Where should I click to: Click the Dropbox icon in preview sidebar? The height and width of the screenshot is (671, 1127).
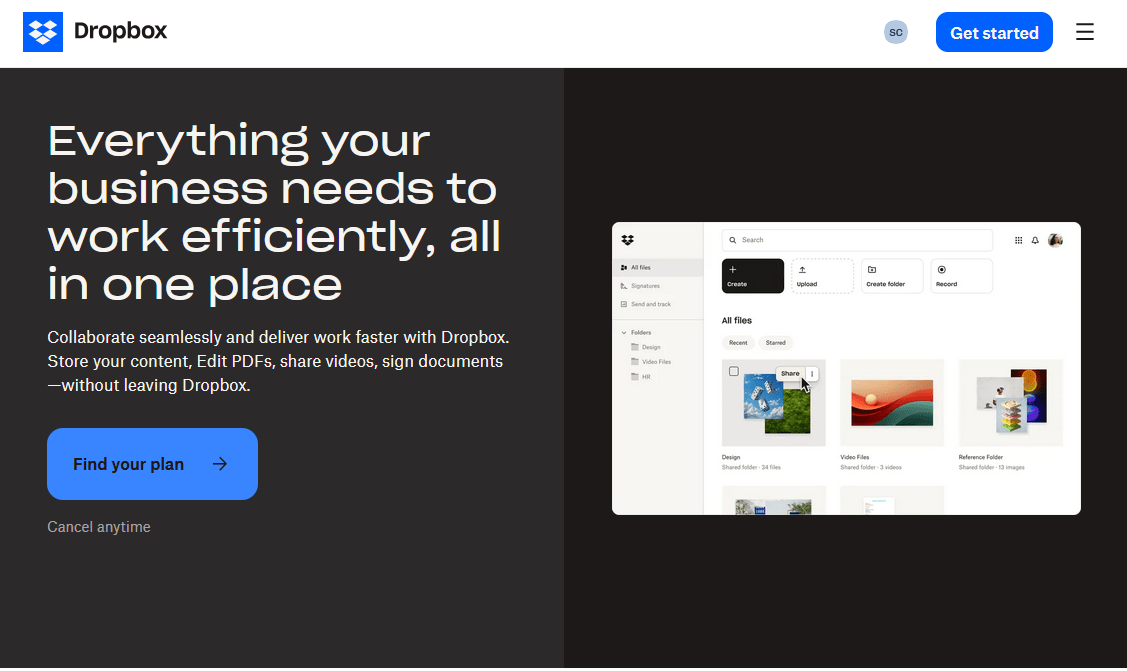tap(627, 240)
